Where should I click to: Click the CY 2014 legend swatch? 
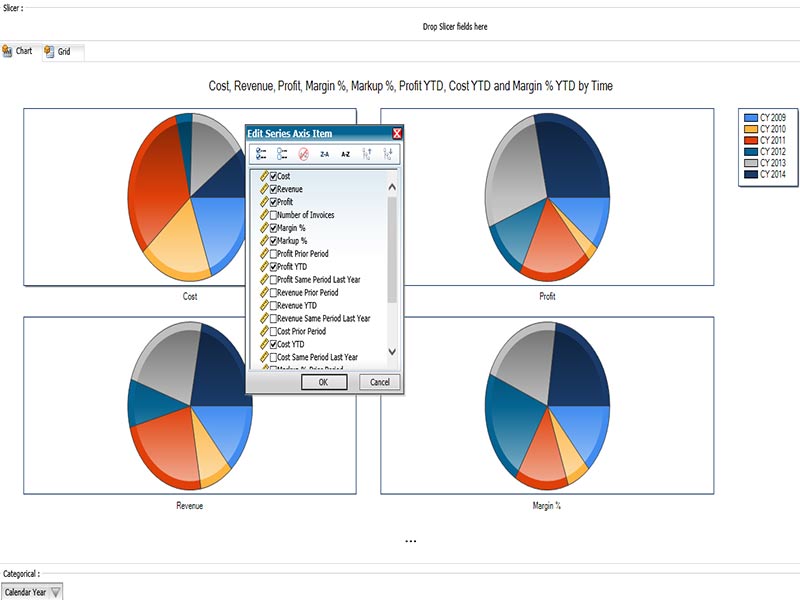[751, 174]
